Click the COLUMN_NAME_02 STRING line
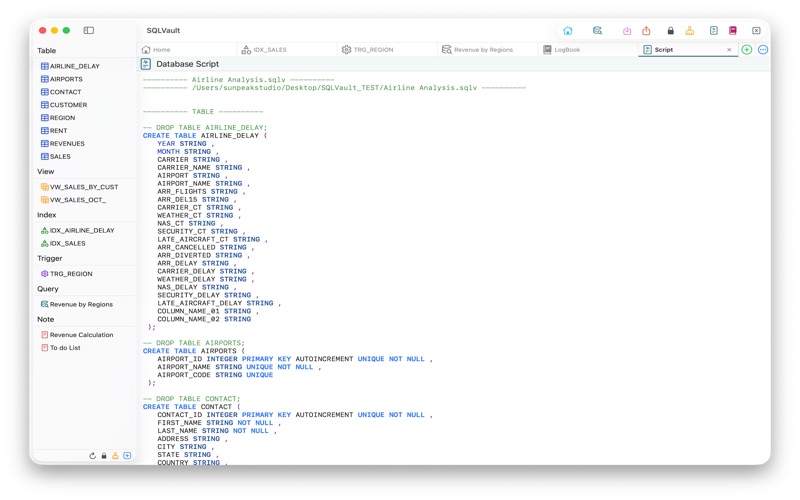 [204, 319]
